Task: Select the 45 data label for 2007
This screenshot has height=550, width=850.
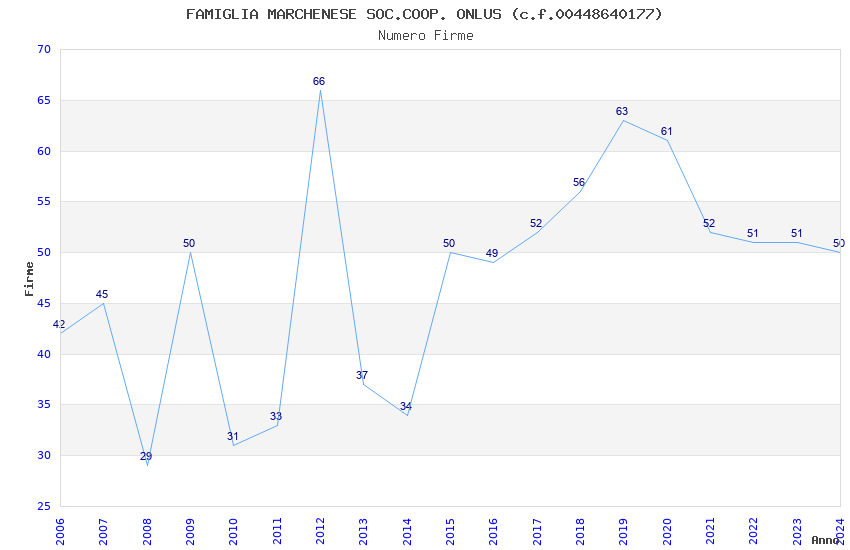Action: 102,294
